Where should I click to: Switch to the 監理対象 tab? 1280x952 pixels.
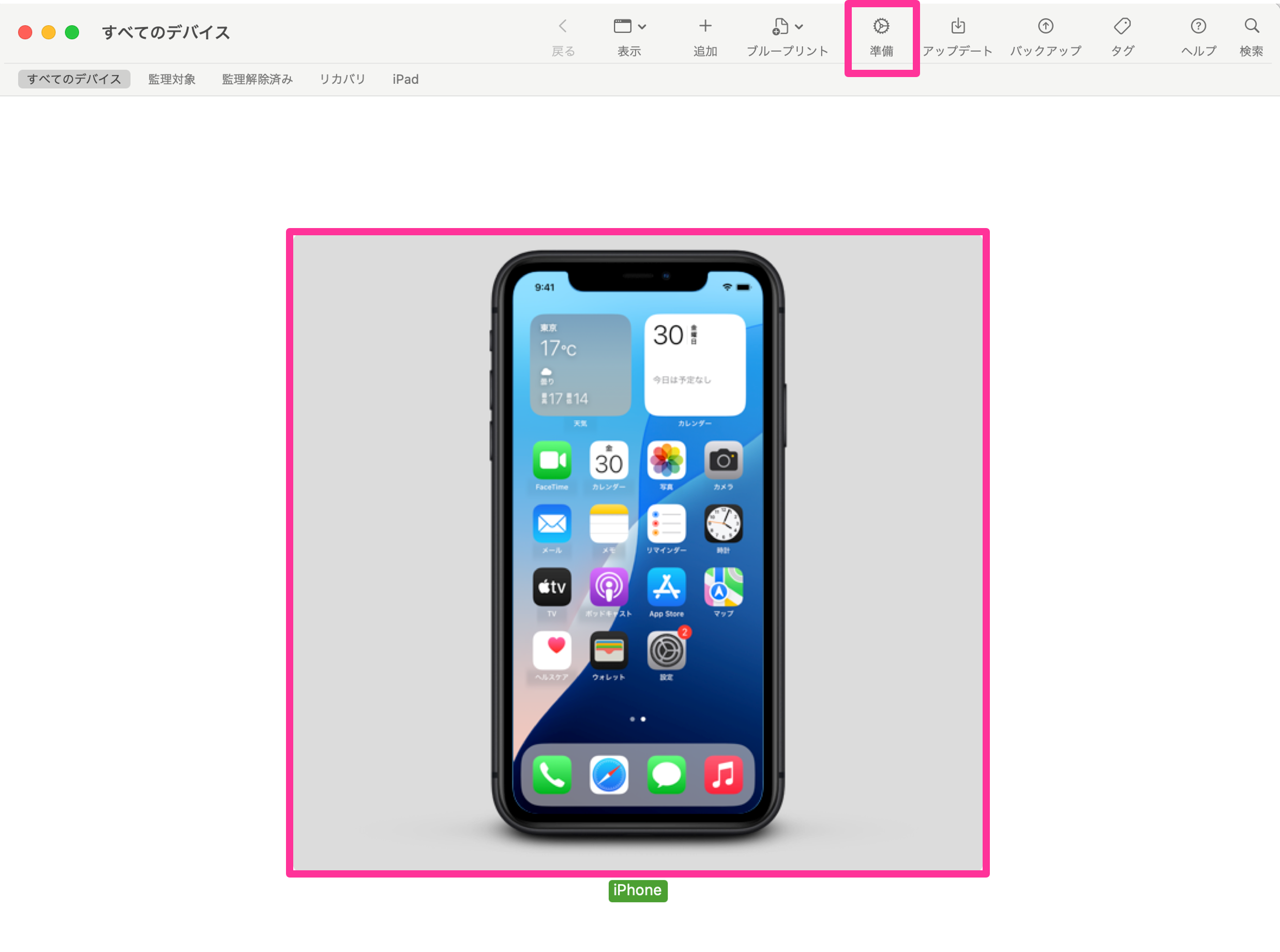coord(172,79)
